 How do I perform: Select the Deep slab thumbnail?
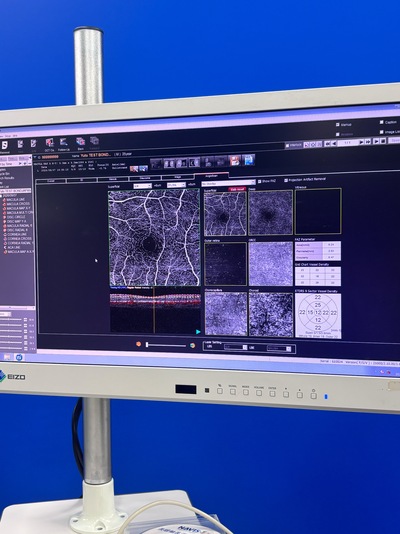(x=271, y=213)
